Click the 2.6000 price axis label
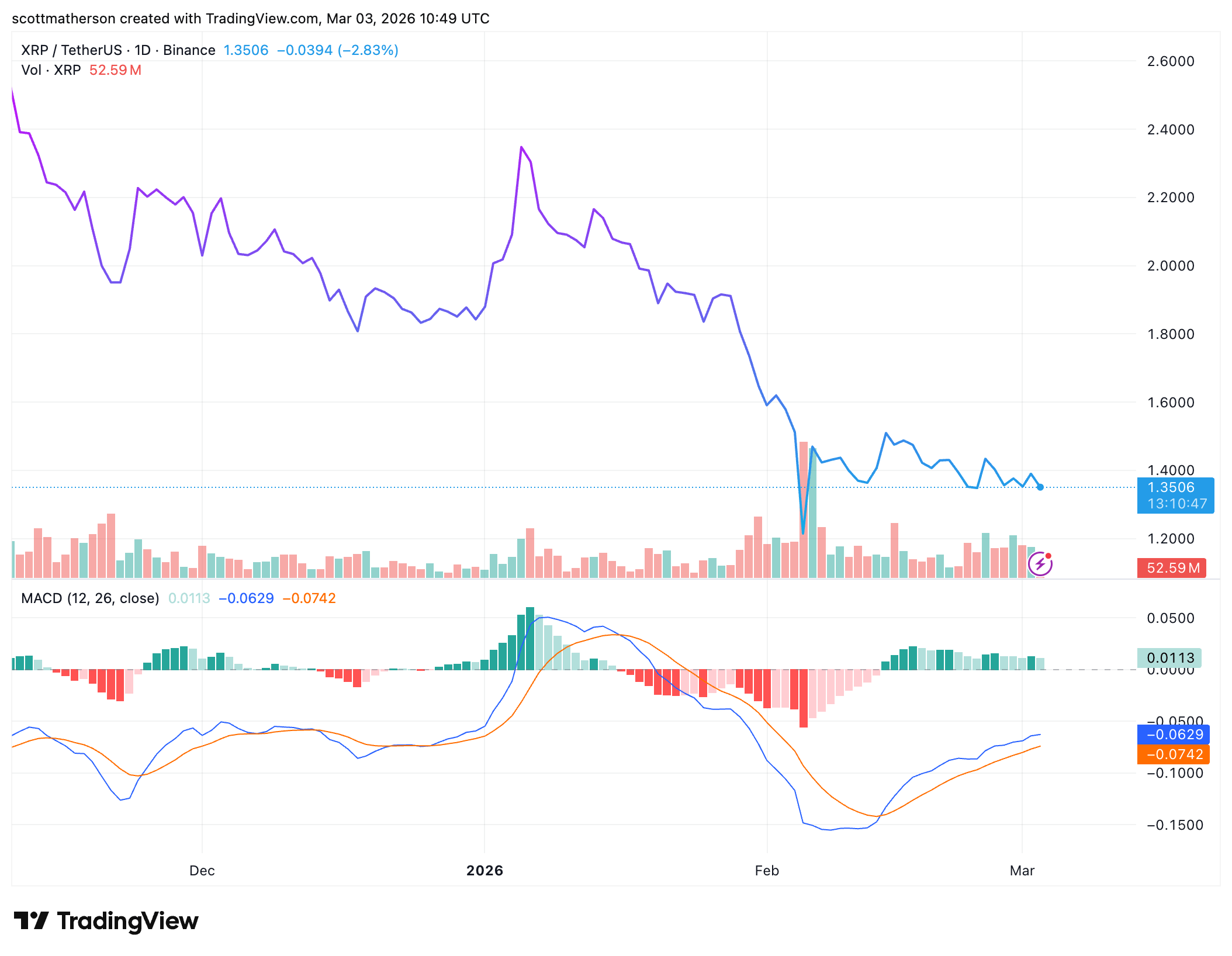The height and width of the screenshot is (956, 1232). pos(1170,61)
